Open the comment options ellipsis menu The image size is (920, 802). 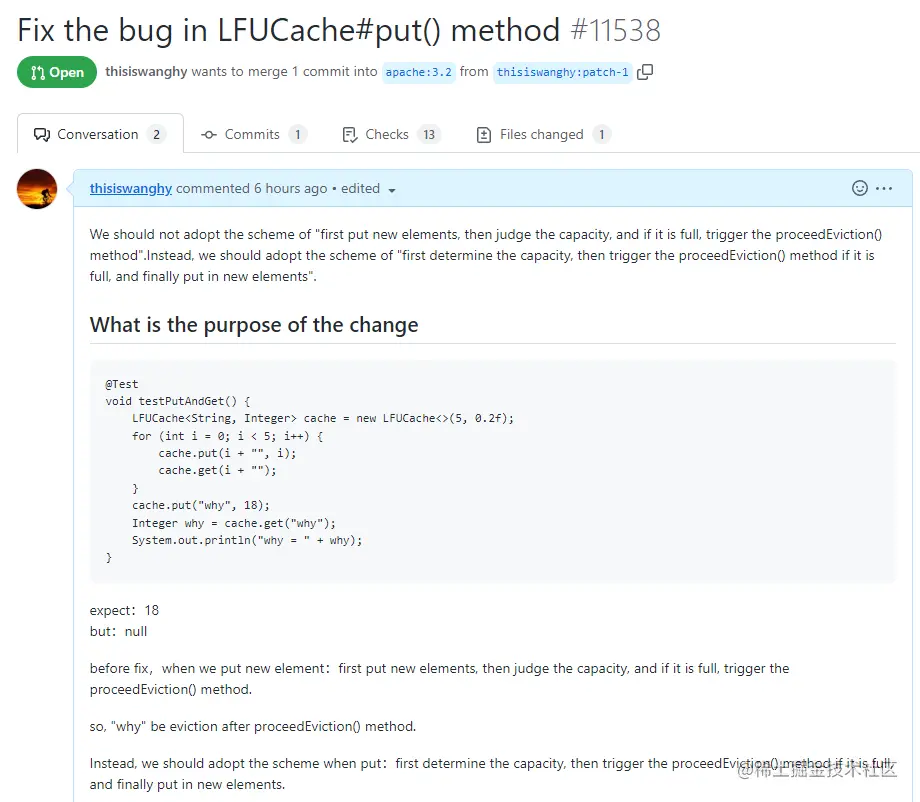[x=884, y=188]
